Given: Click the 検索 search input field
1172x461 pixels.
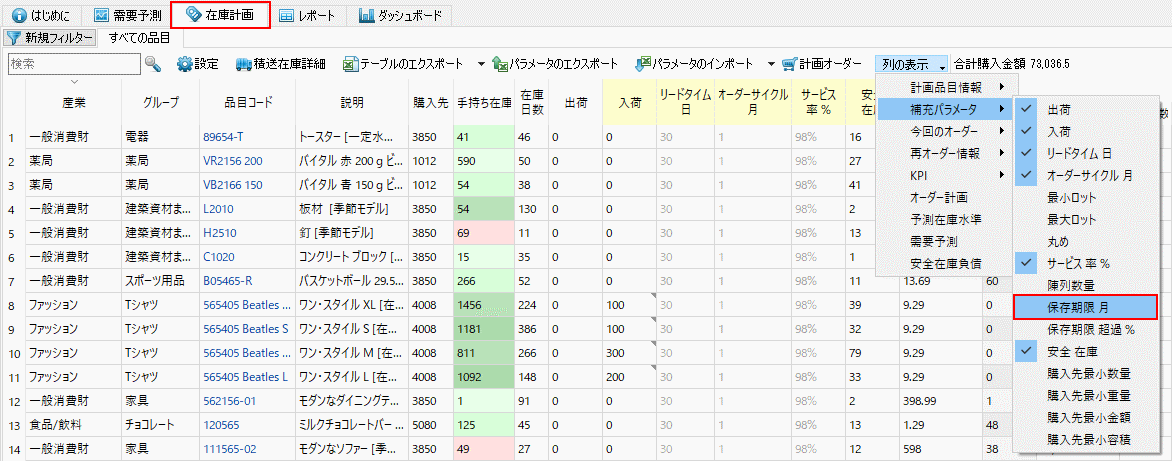Looking at the screenshot, I should 72,64.
